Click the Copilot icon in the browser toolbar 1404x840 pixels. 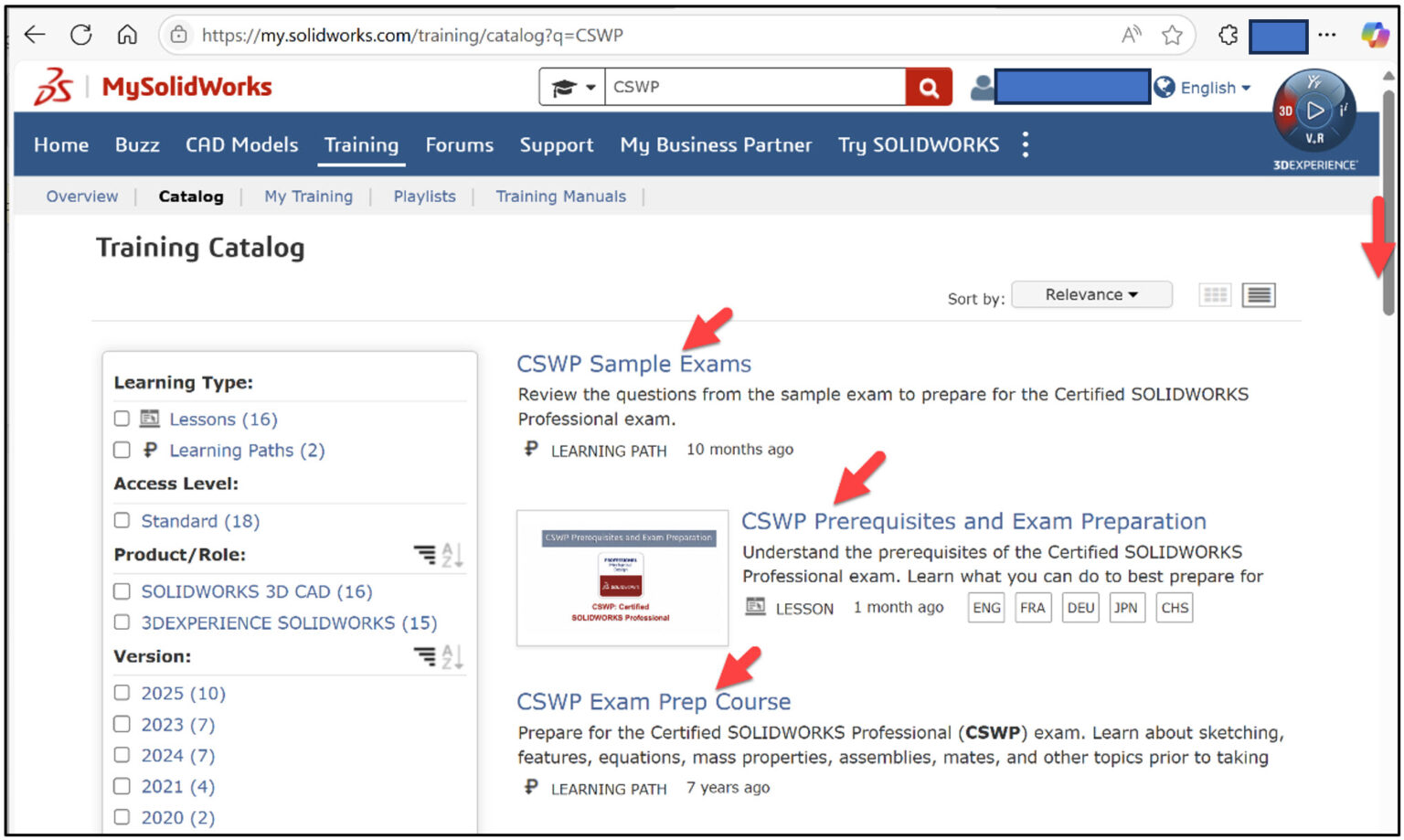point(1376,35)
